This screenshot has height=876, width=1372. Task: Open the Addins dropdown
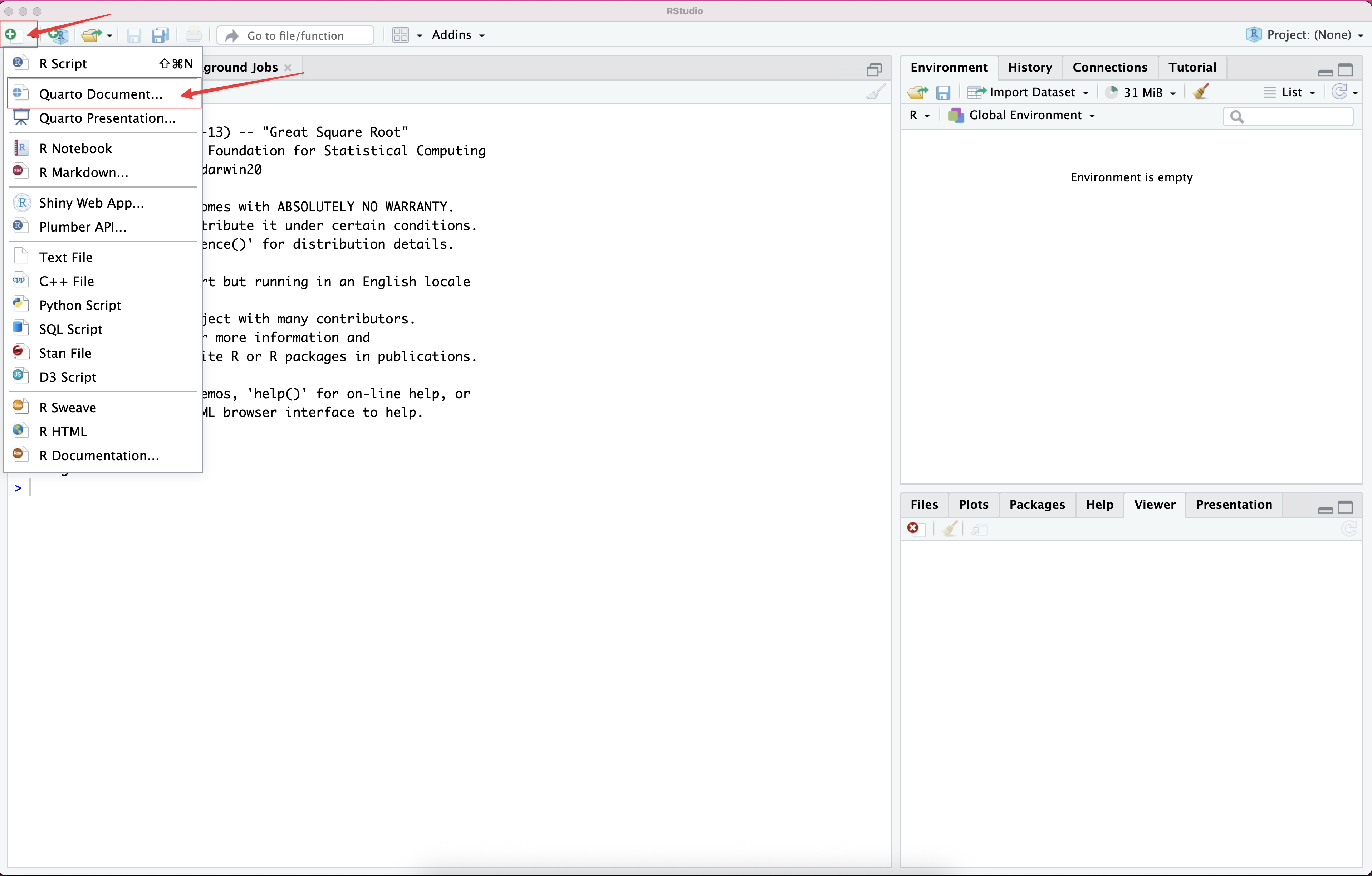pos(458,35)
